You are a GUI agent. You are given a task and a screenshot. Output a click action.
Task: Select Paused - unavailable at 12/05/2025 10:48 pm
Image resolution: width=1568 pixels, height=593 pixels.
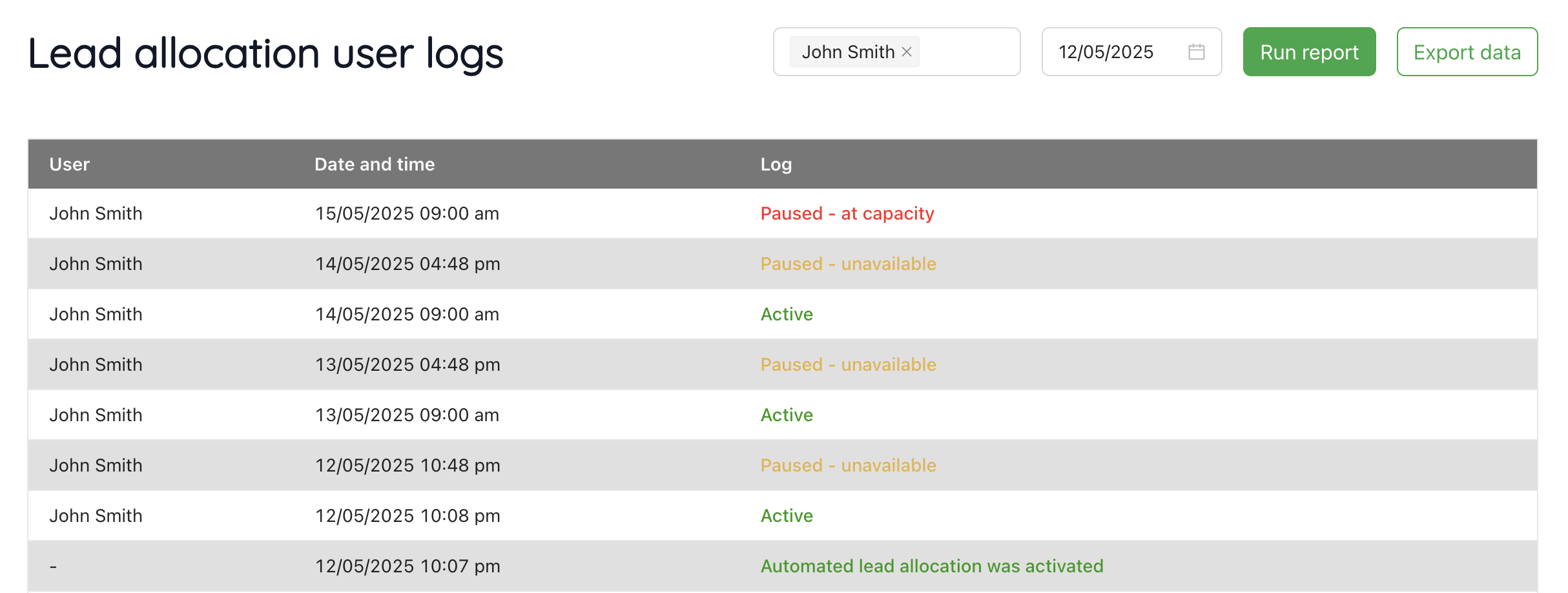point(848,465)
